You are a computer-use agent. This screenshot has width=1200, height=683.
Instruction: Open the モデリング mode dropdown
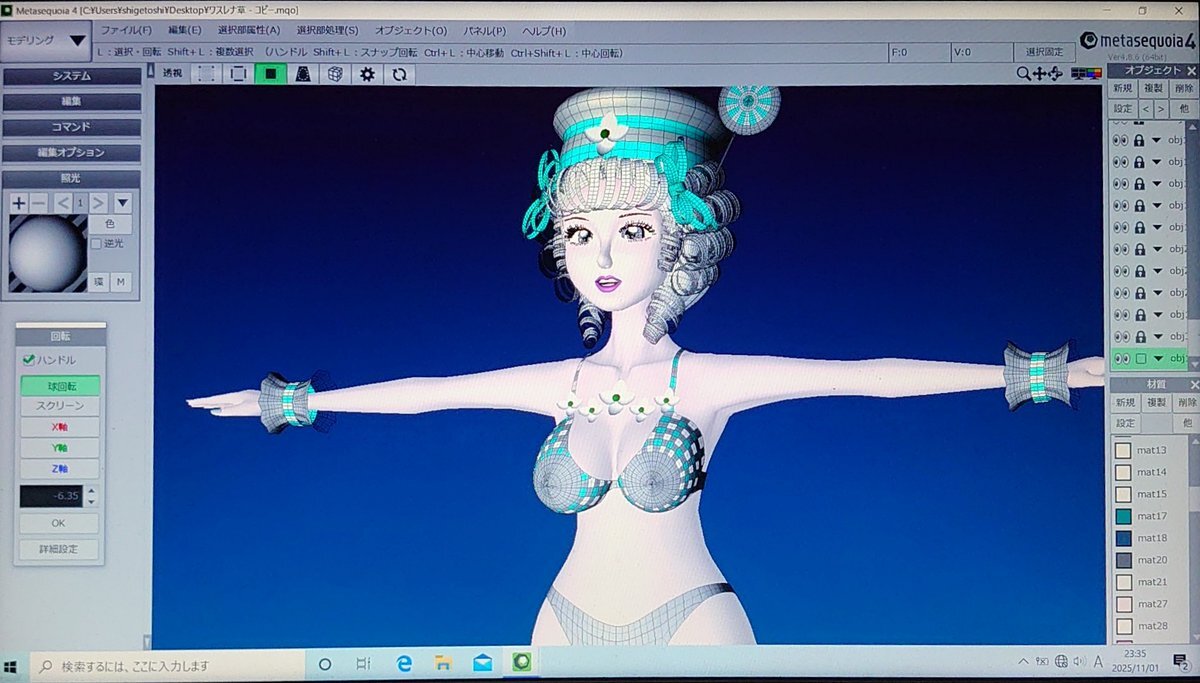[46, 41]
